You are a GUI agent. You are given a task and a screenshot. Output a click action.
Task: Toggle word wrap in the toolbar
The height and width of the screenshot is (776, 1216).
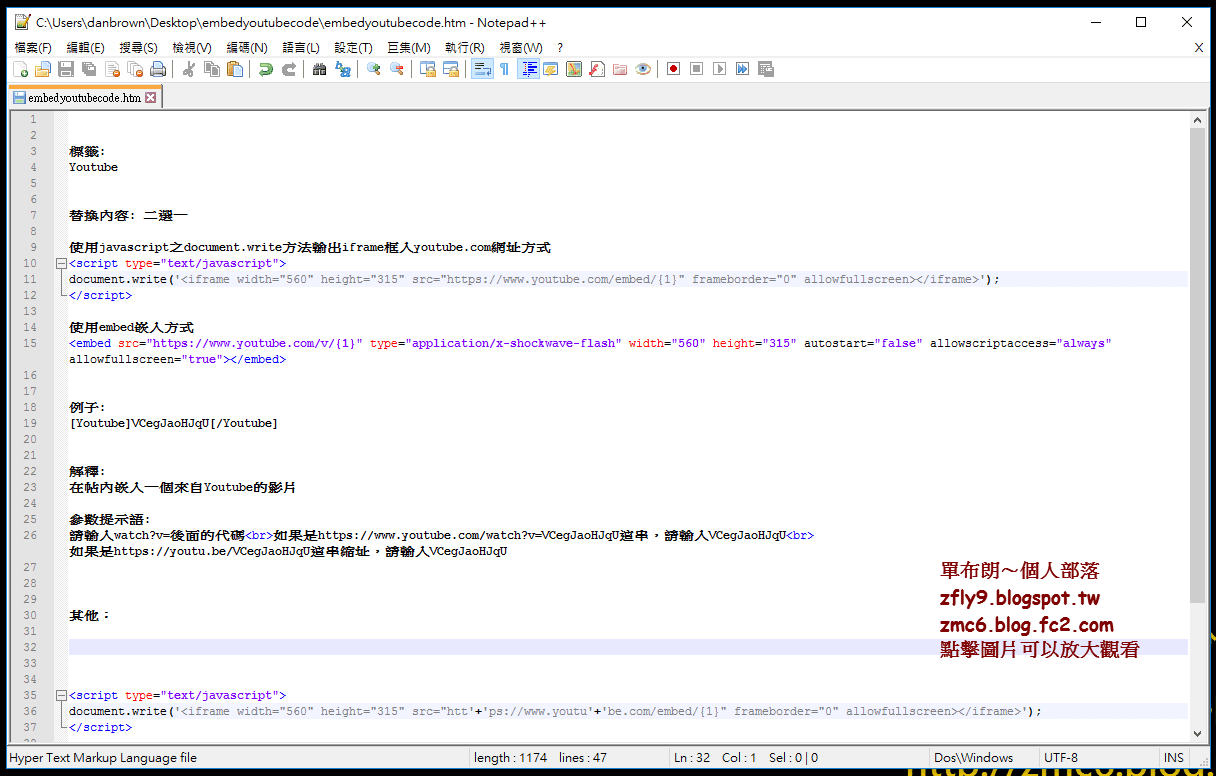(482, 69)
